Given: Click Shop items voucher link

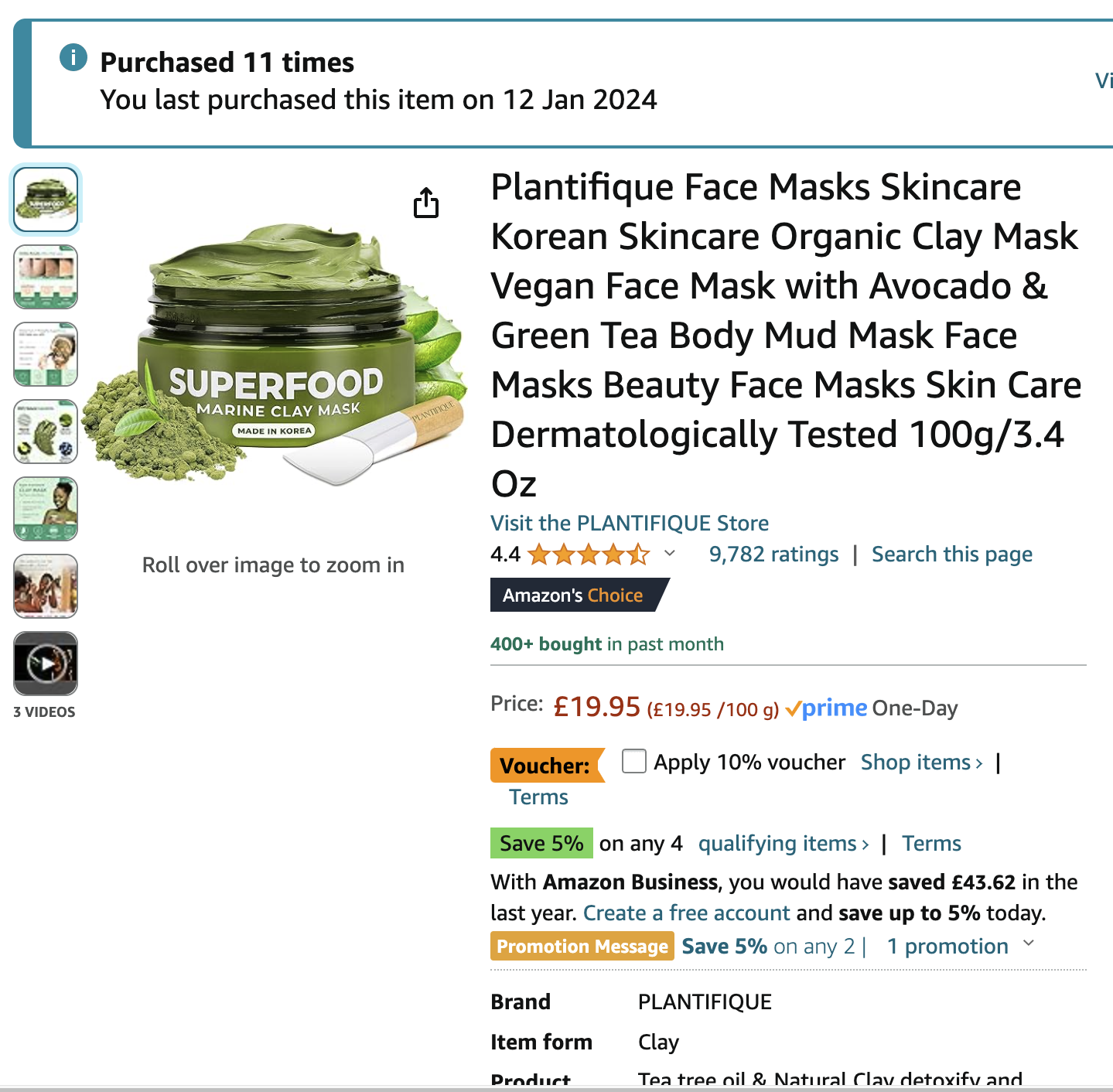Looking at the screenshot, I should (922, 762).
